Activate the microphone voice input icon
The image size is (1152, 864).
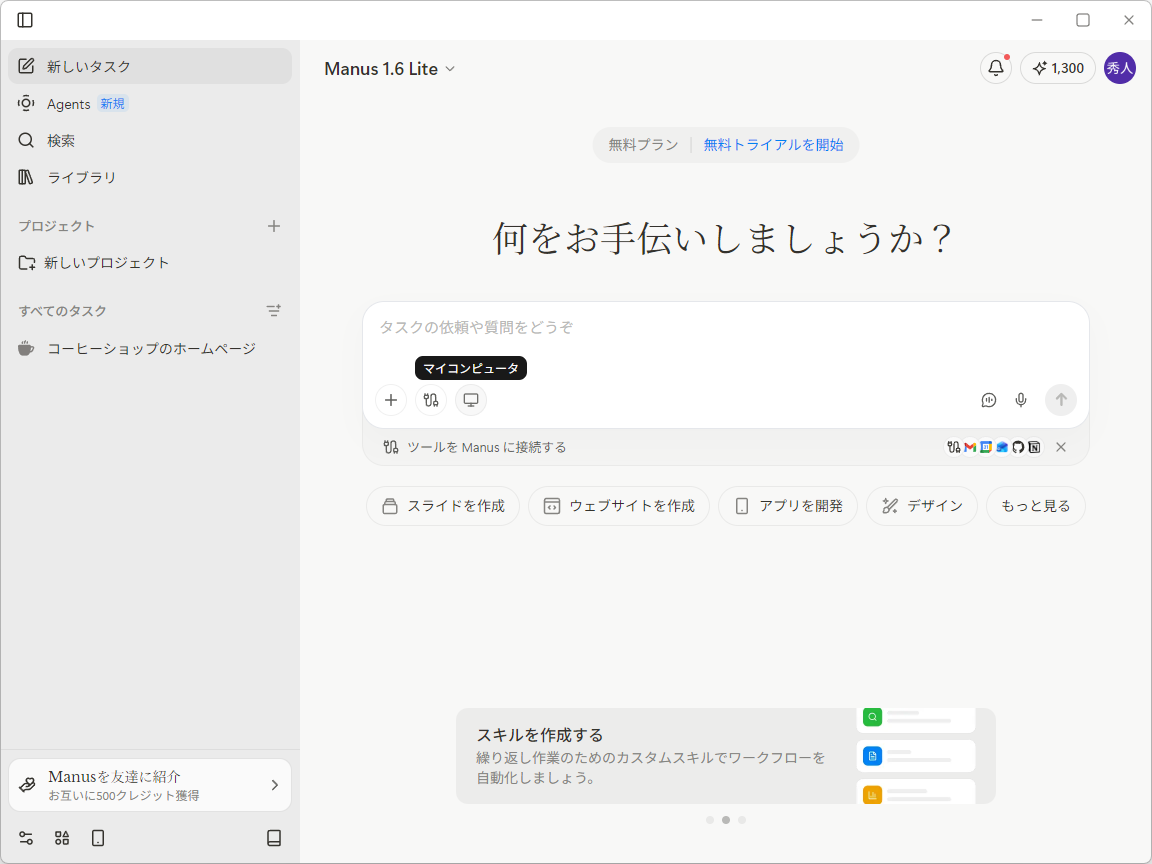coord(1021,400)
